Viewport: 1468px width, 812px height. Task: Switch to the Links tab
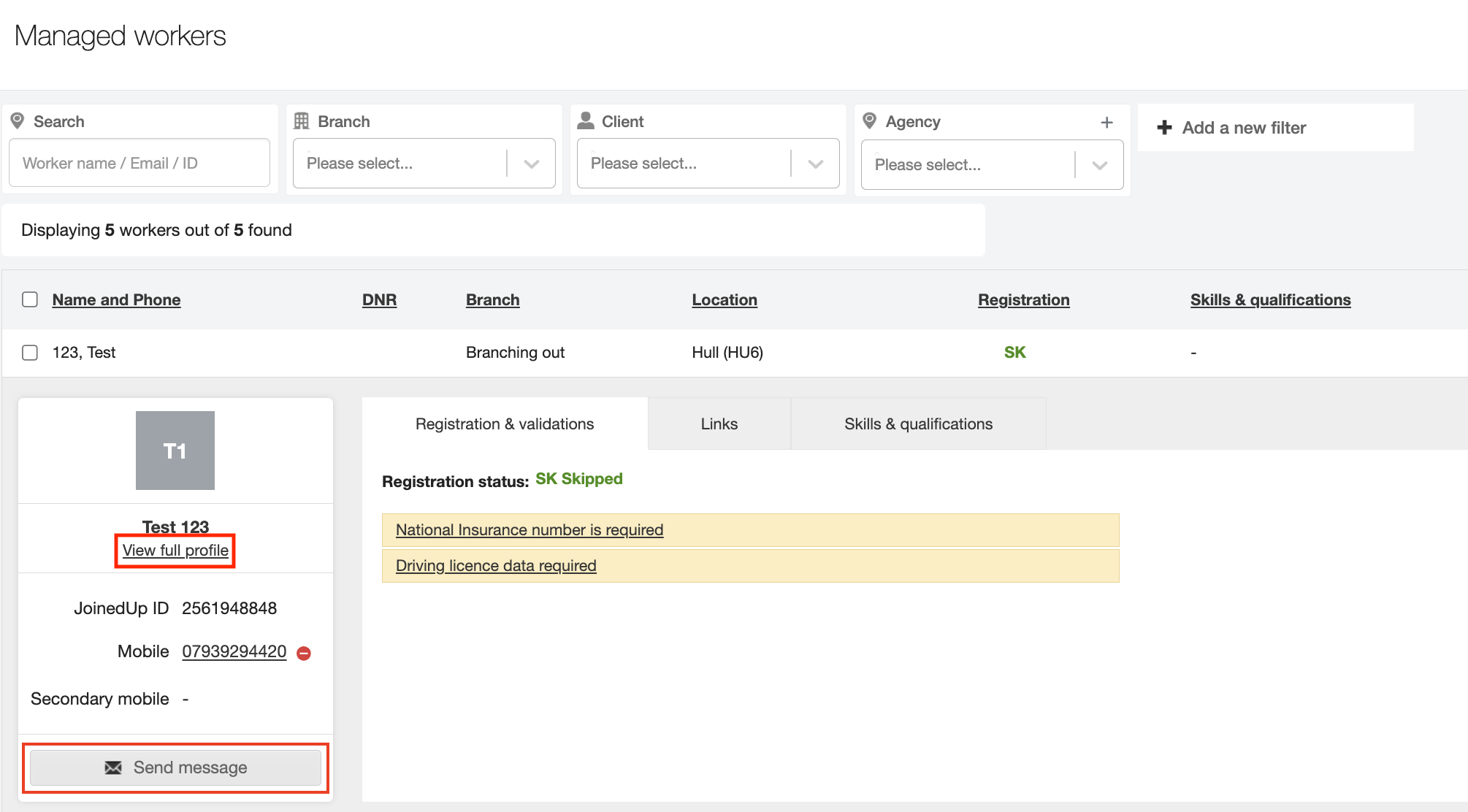click(x=719, y=424)
